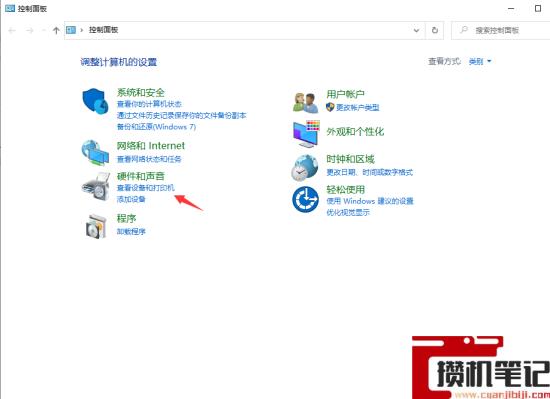
Task: Open 更改日期、时间或数字格式 link
Action: pos(369,172)
